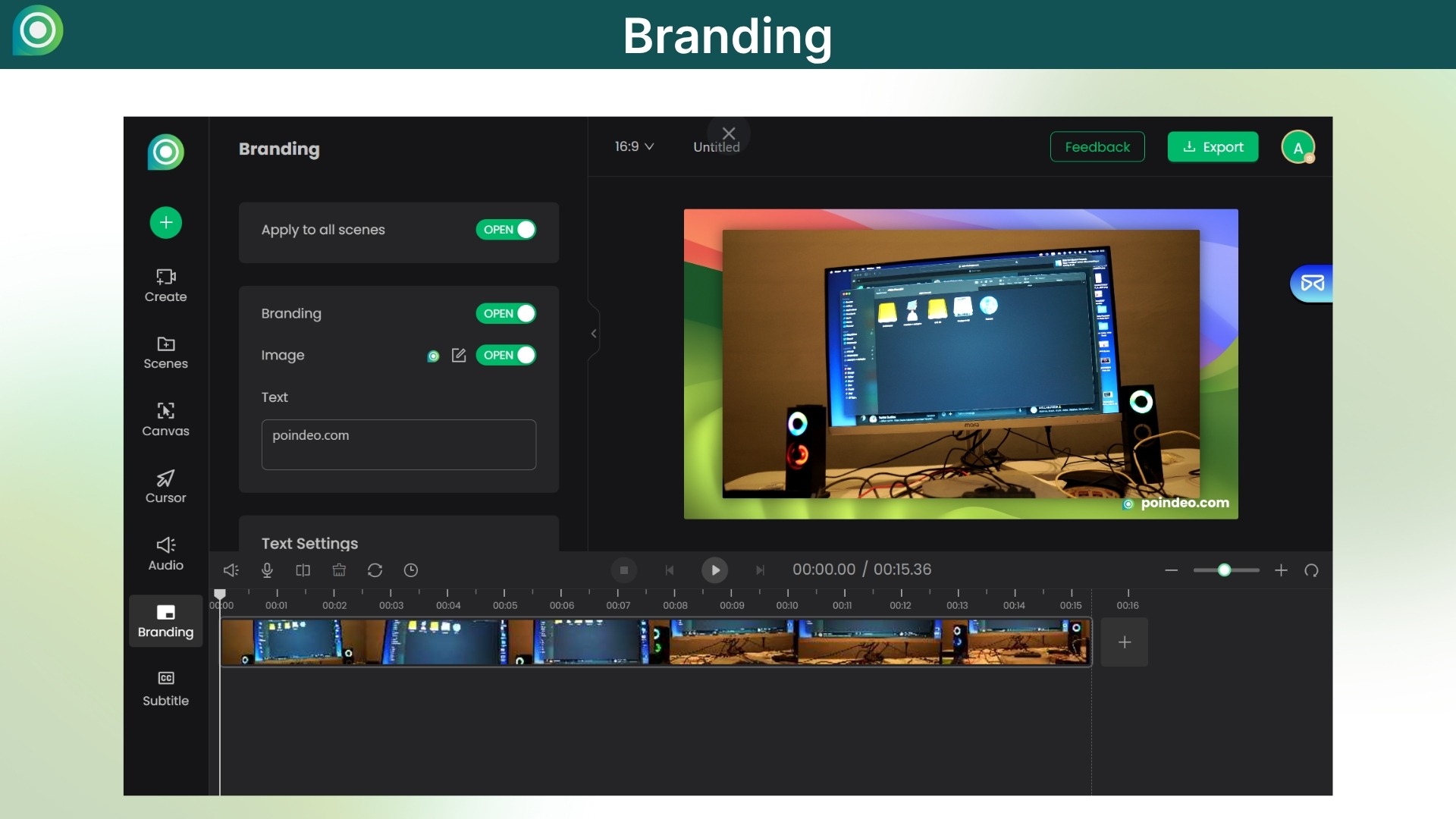Mute the timeline audio with the speaker icon
The width and height of the screenshot is (1456, 819).
pos(231,570)
